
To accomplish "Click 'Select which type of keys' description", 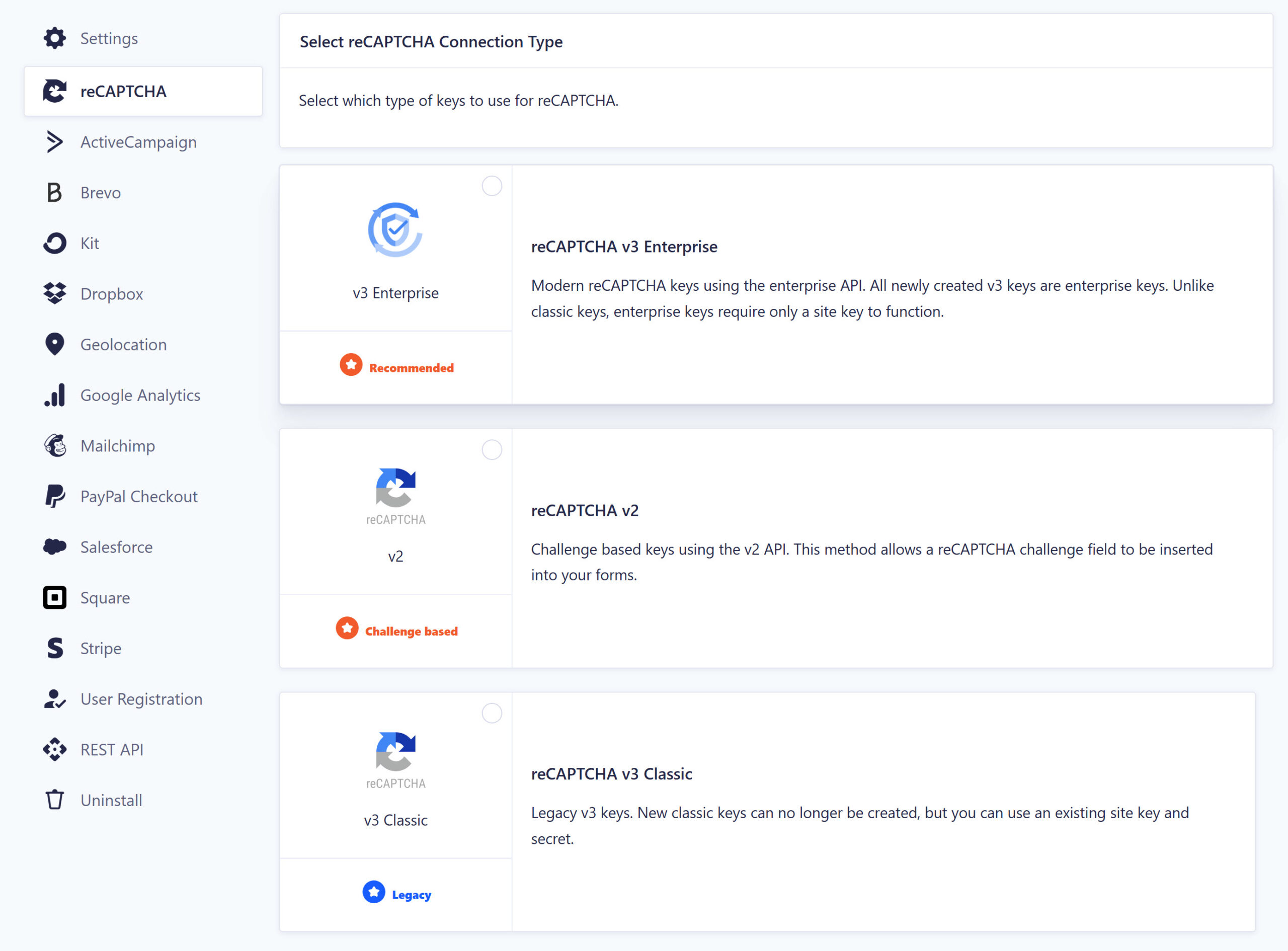I will click(459, 101).
